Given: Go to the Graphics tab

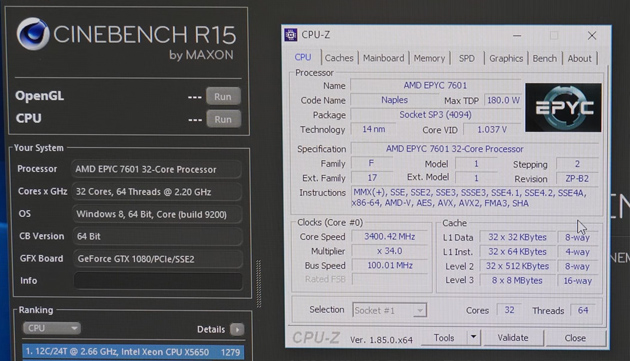Looking at the screenshot, I should [x=506, y=58].
